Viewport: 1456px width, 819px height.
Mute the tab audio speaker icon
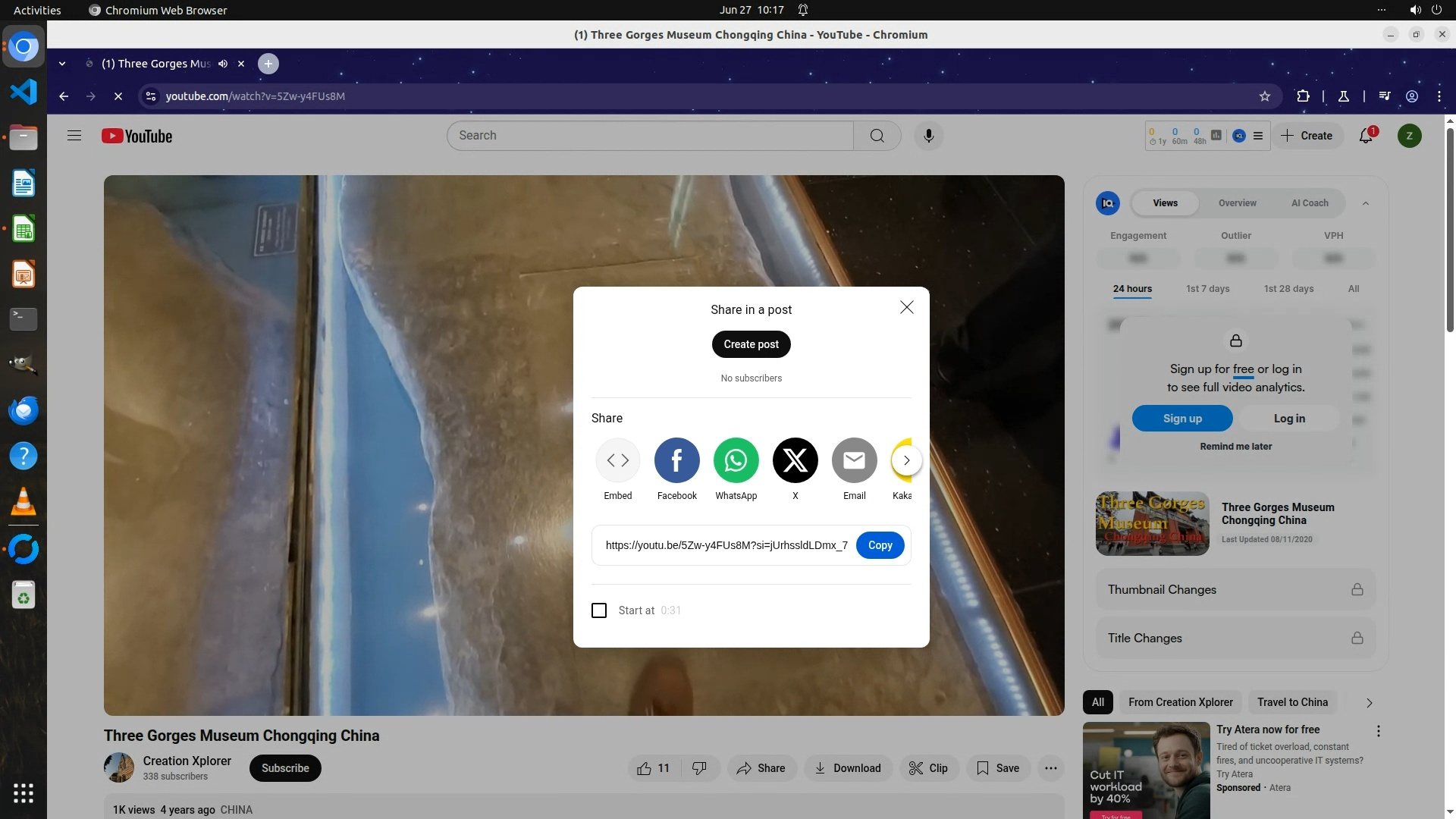[223, 64]
